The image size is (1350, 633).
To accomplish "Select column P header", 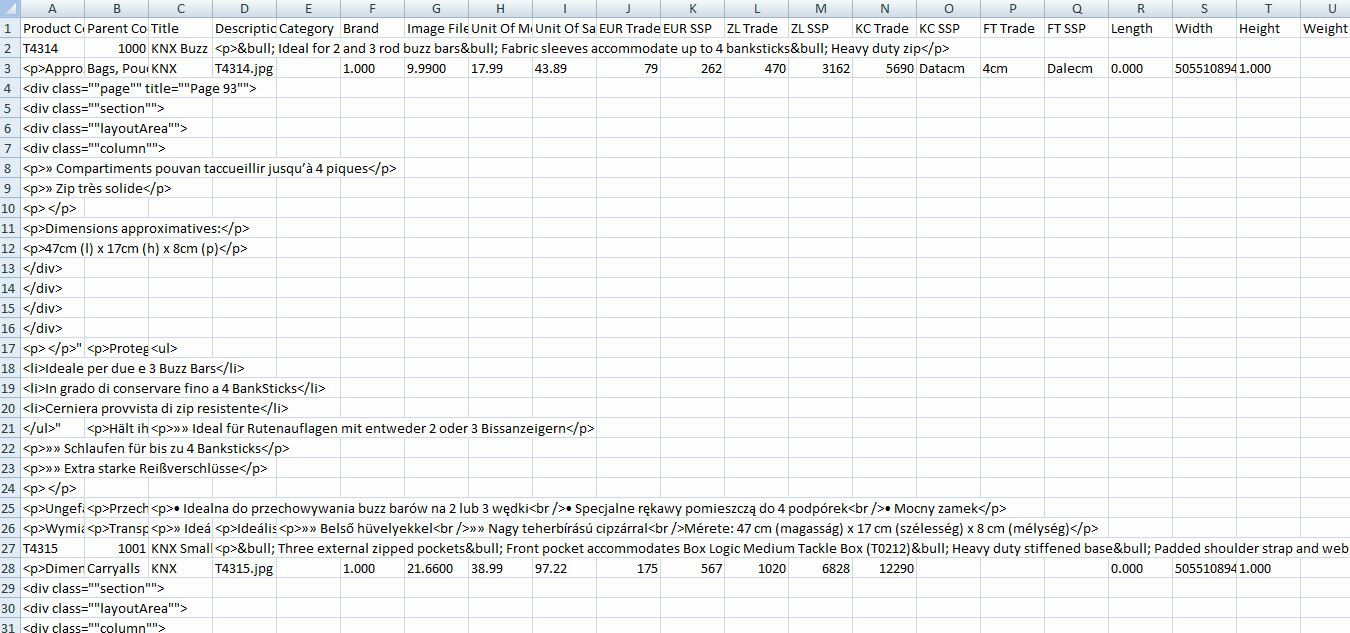I will pyautogui.click(x=1012, y=9).
